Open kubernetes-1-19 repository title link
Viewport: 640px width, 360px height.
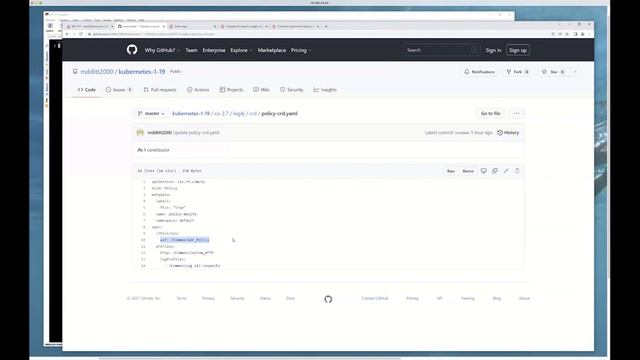[x=142, y=71]
